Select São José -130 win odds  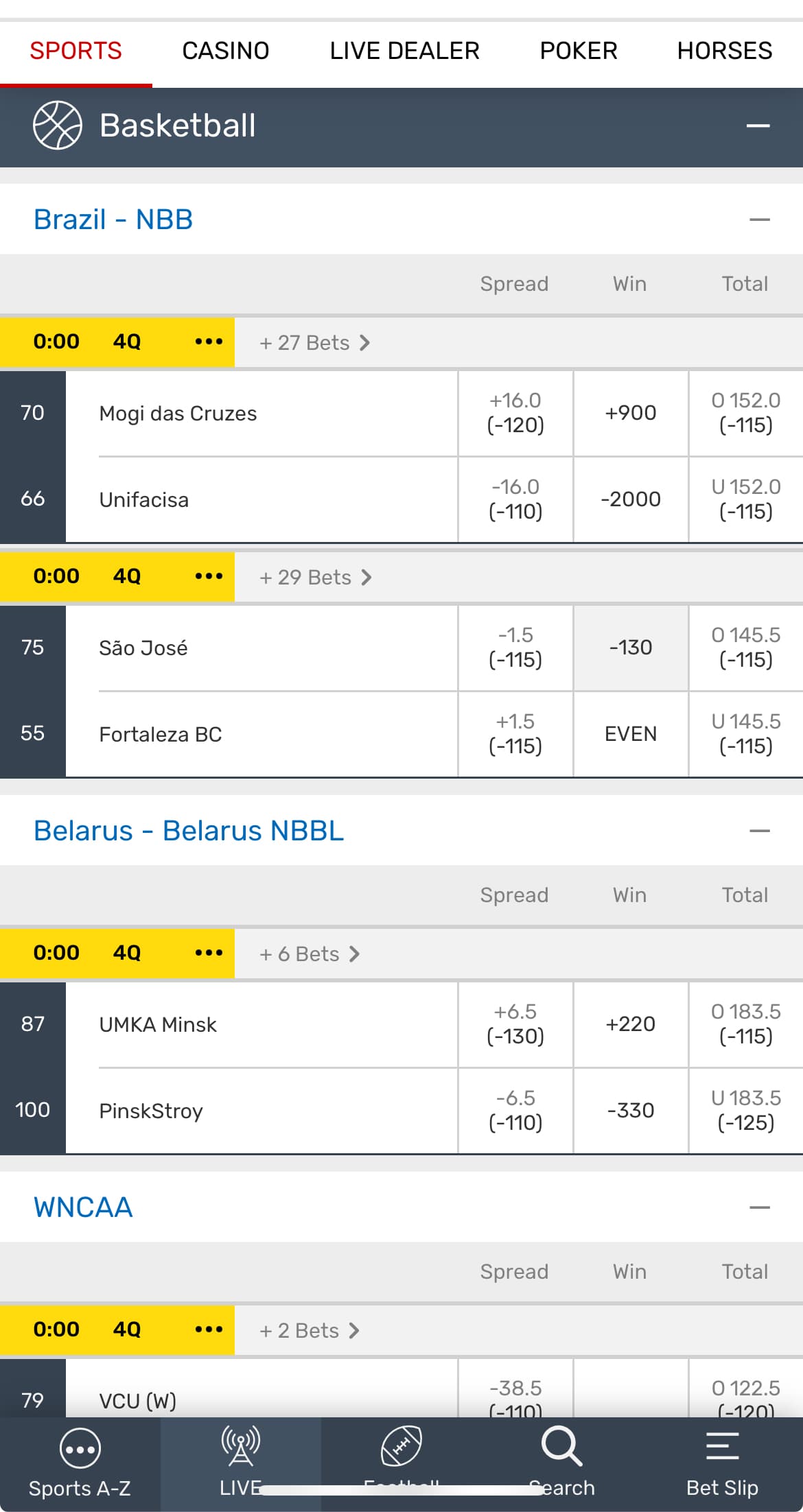click(631, 648)
